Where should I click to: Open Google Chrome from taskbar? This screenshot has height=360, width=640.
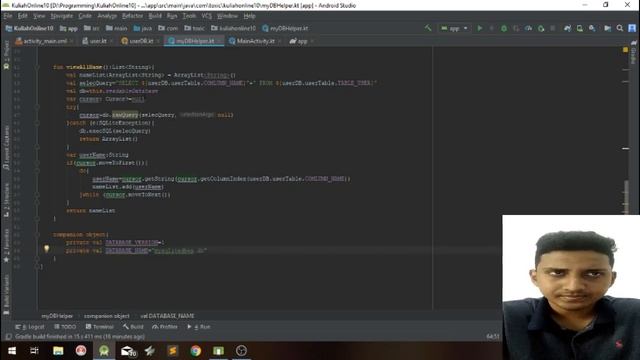(x=196, y=351)
